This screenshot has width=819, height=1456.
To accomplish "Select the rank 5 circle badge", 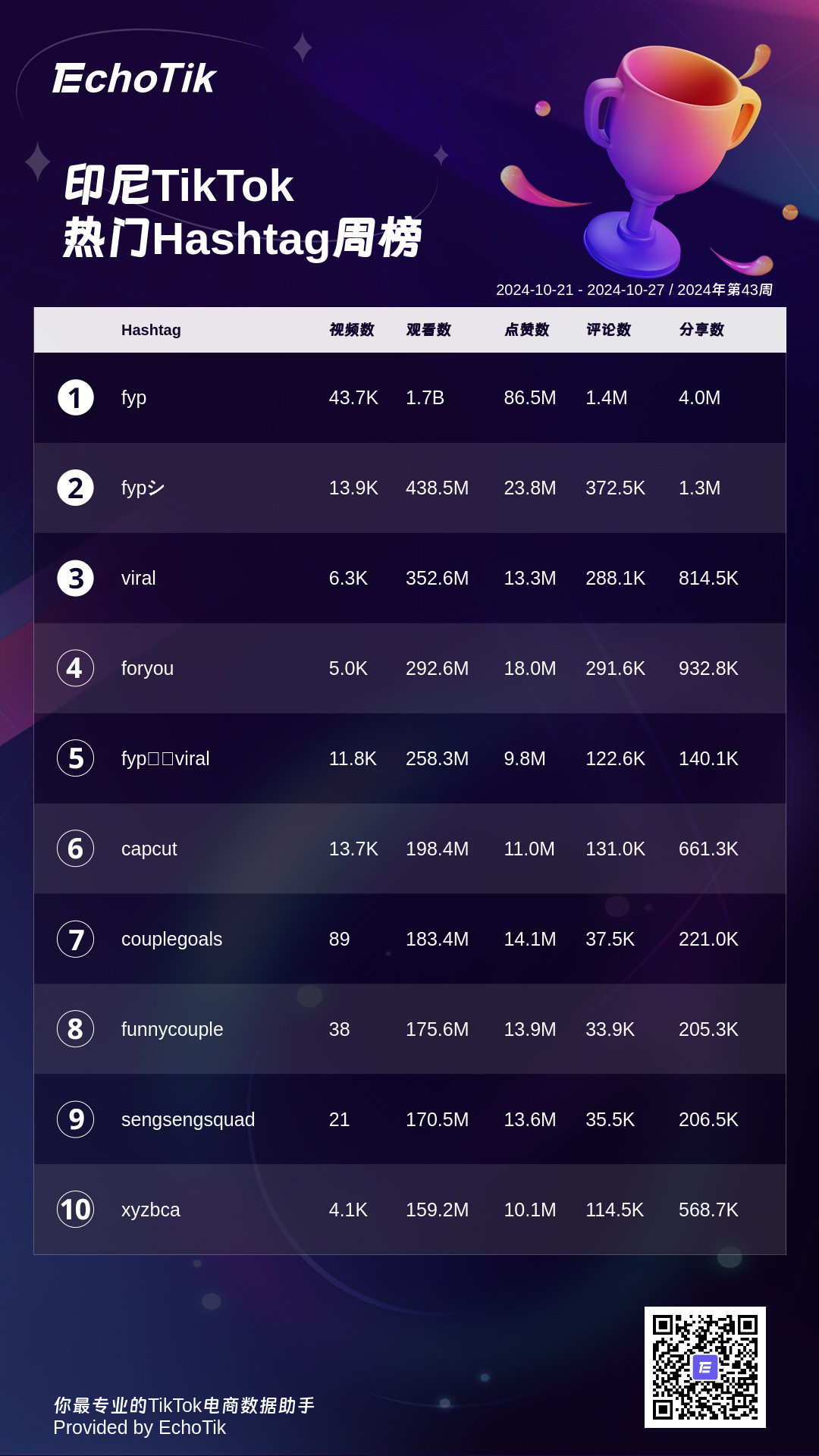I will point(76,758).
